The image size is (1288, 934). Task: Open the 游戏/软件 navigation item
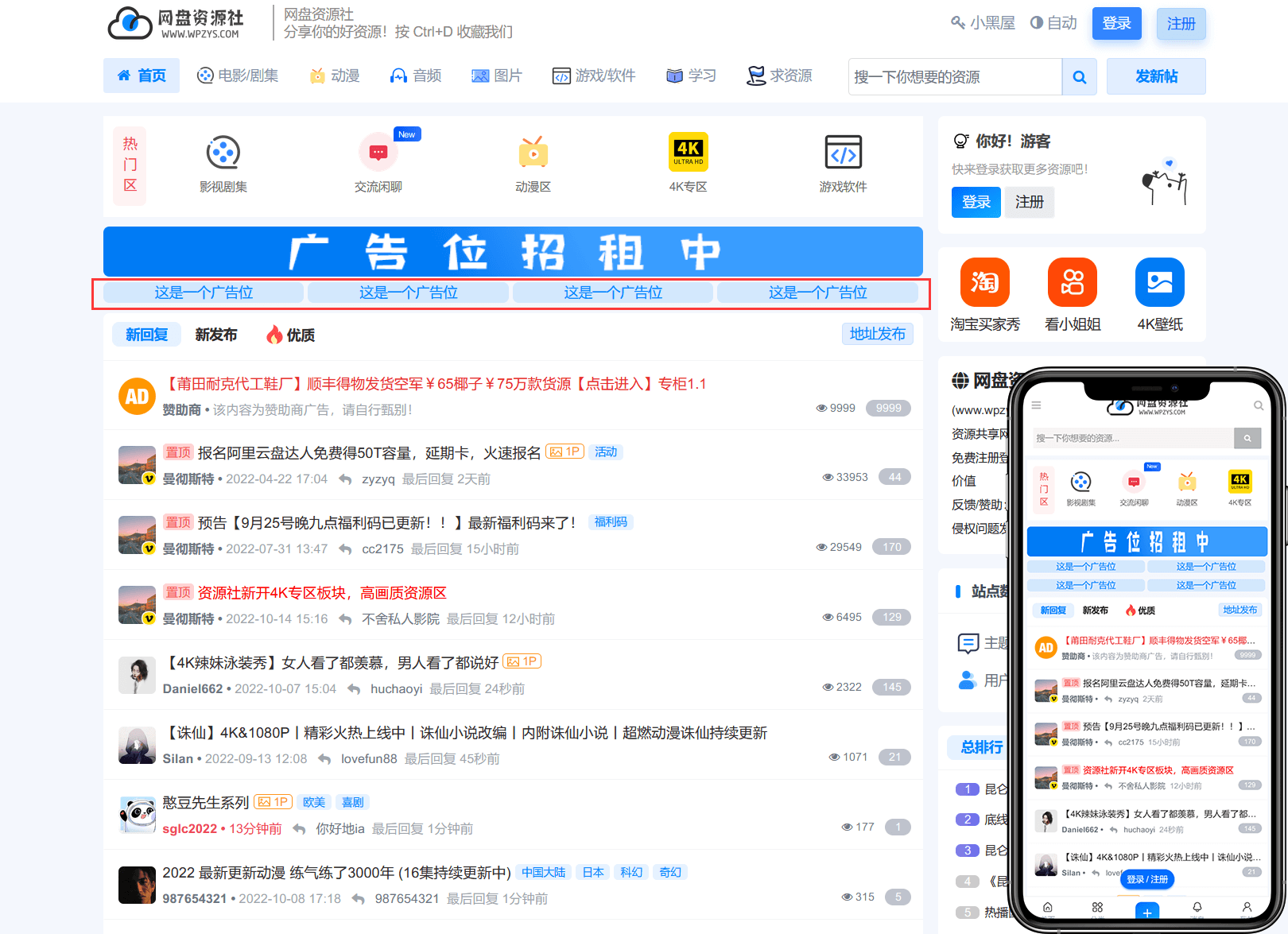tap(594, 76)
